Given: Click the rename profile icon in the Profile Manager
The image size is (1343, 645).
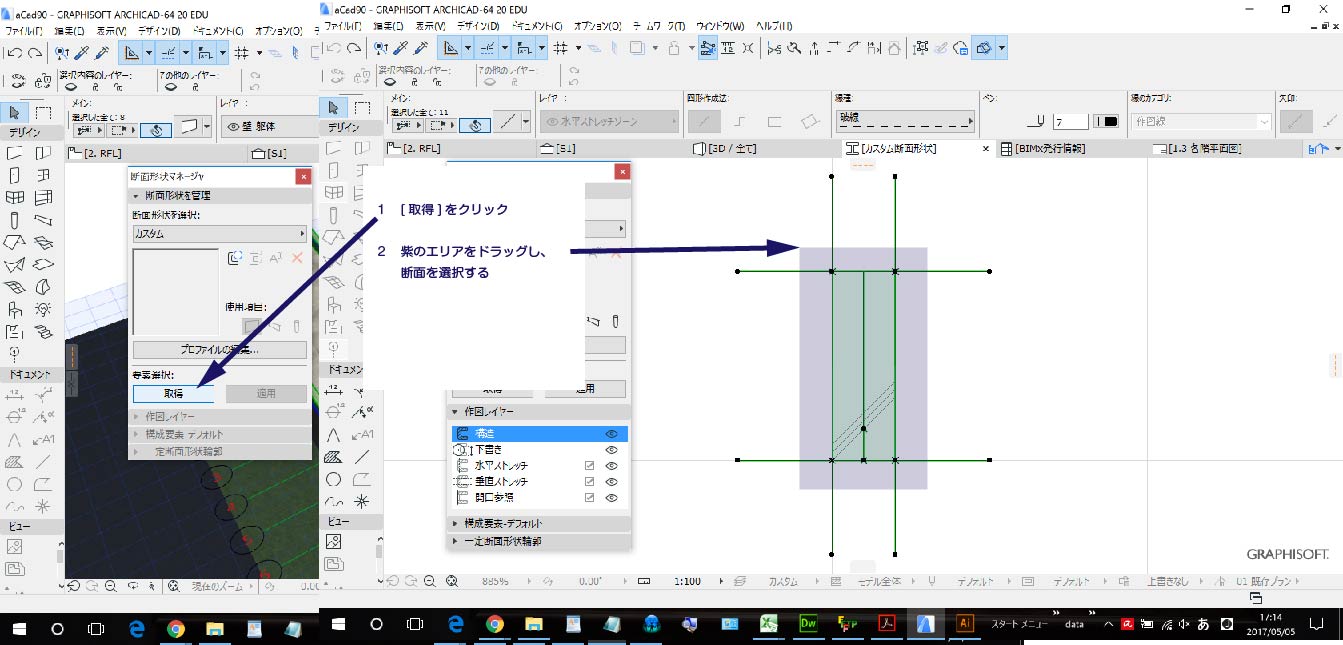Looking at the screenshot, I should (x=277, y=258).
